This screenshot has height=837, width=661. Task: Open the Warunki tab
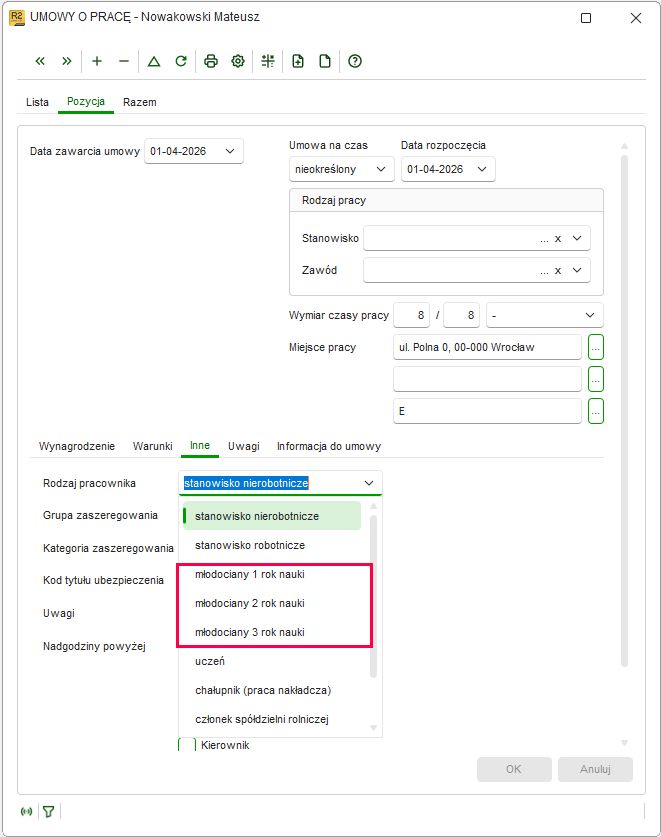(x=153, y=446)
